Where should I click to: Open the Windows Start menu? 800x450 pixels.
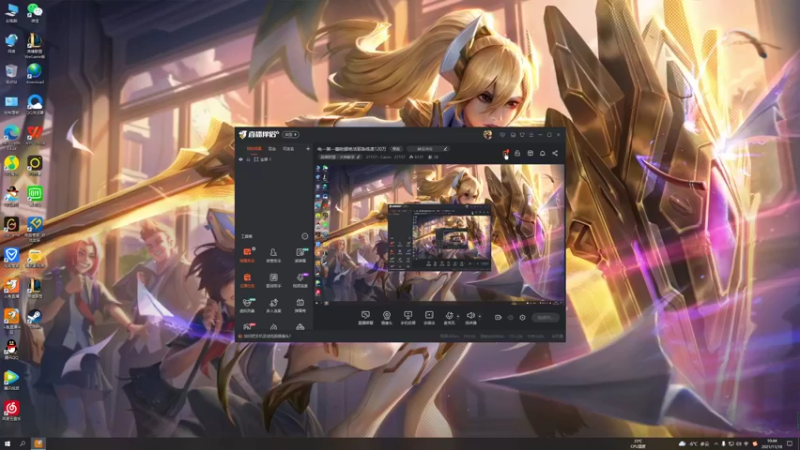7,443
